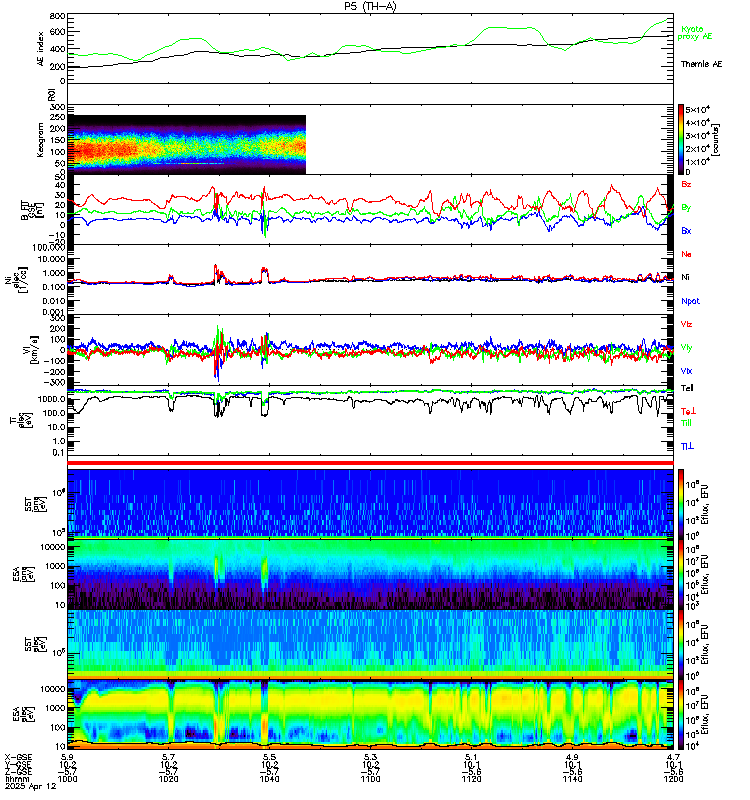The image size is (750, 800).
Task: Select the green "Ti∥" legend label
Action: [686, 423]
